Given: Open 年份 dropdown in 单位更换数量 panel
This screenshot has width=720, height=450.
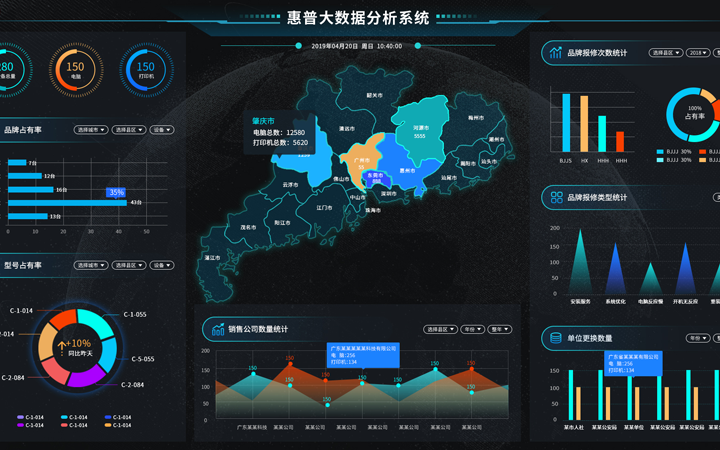Looking at the screenshot, I should click(698, 338).
